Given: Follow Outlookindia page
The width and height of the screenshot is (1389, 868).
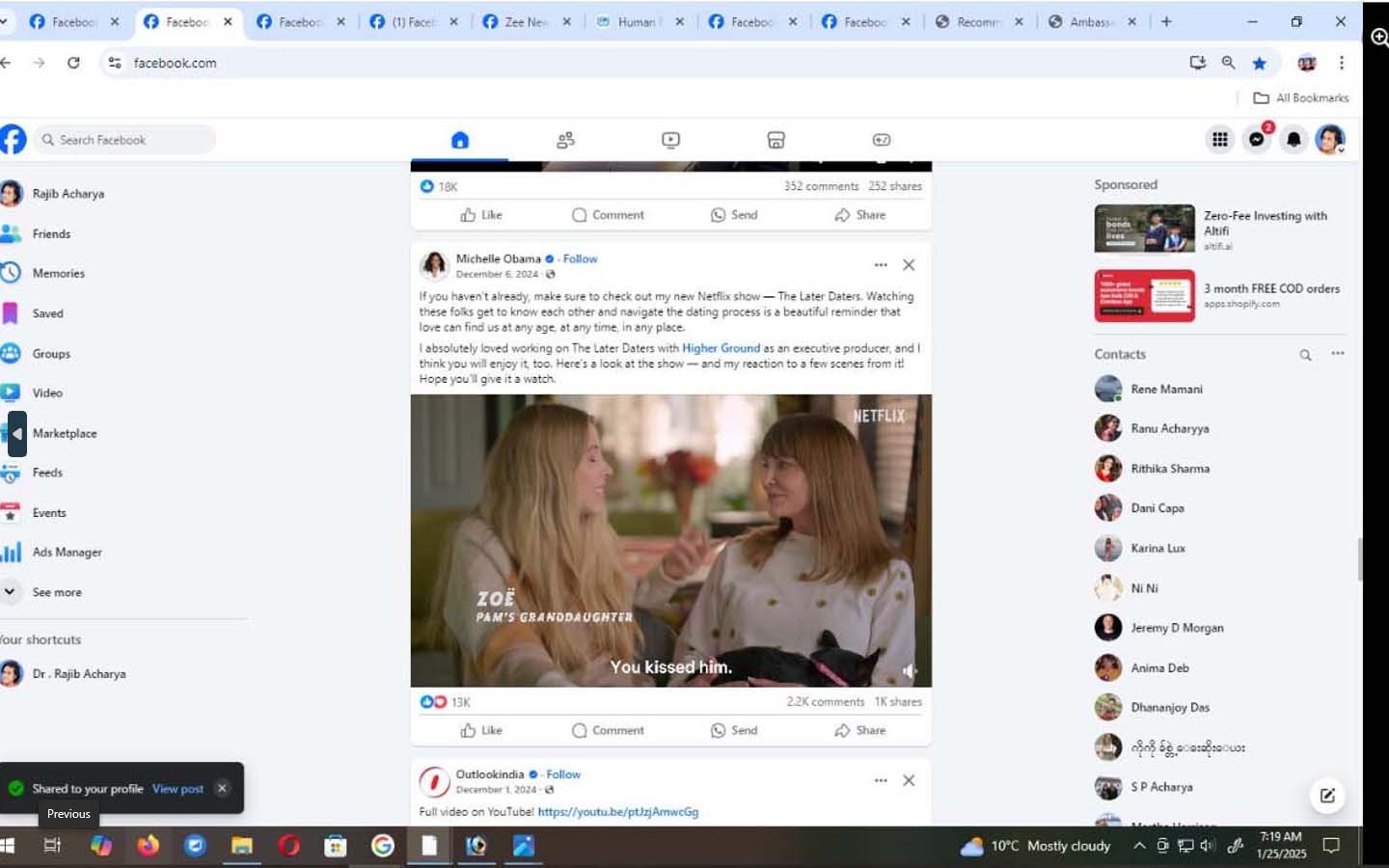Looking at the screenshot, I should (563, 774).
